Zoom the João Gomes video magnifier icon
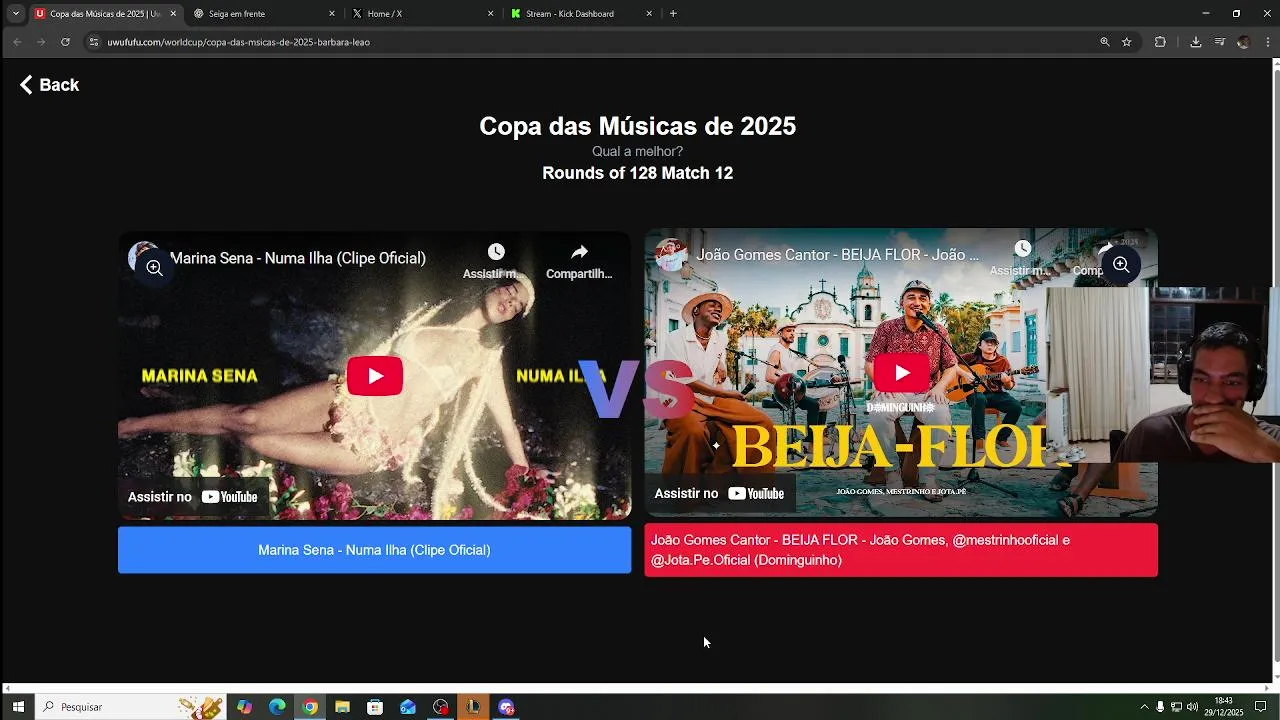Screen dimensions: 1280x720 (x=1121, y=265)
